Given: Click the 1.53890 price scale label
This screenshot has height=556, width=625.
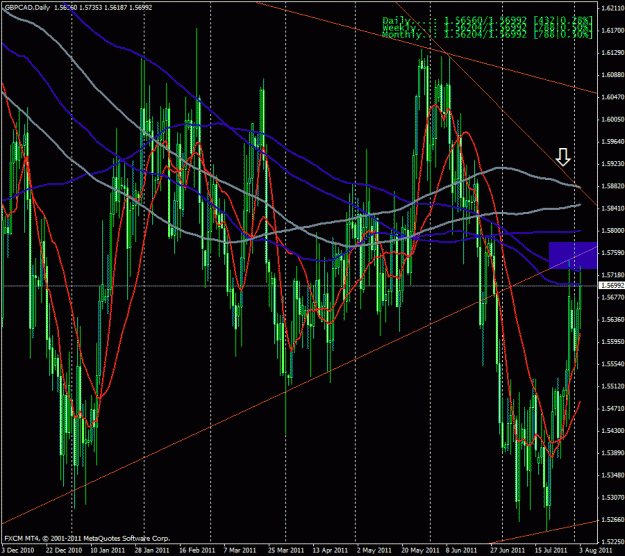Looking at the screenshot, I should click(613, 453).
